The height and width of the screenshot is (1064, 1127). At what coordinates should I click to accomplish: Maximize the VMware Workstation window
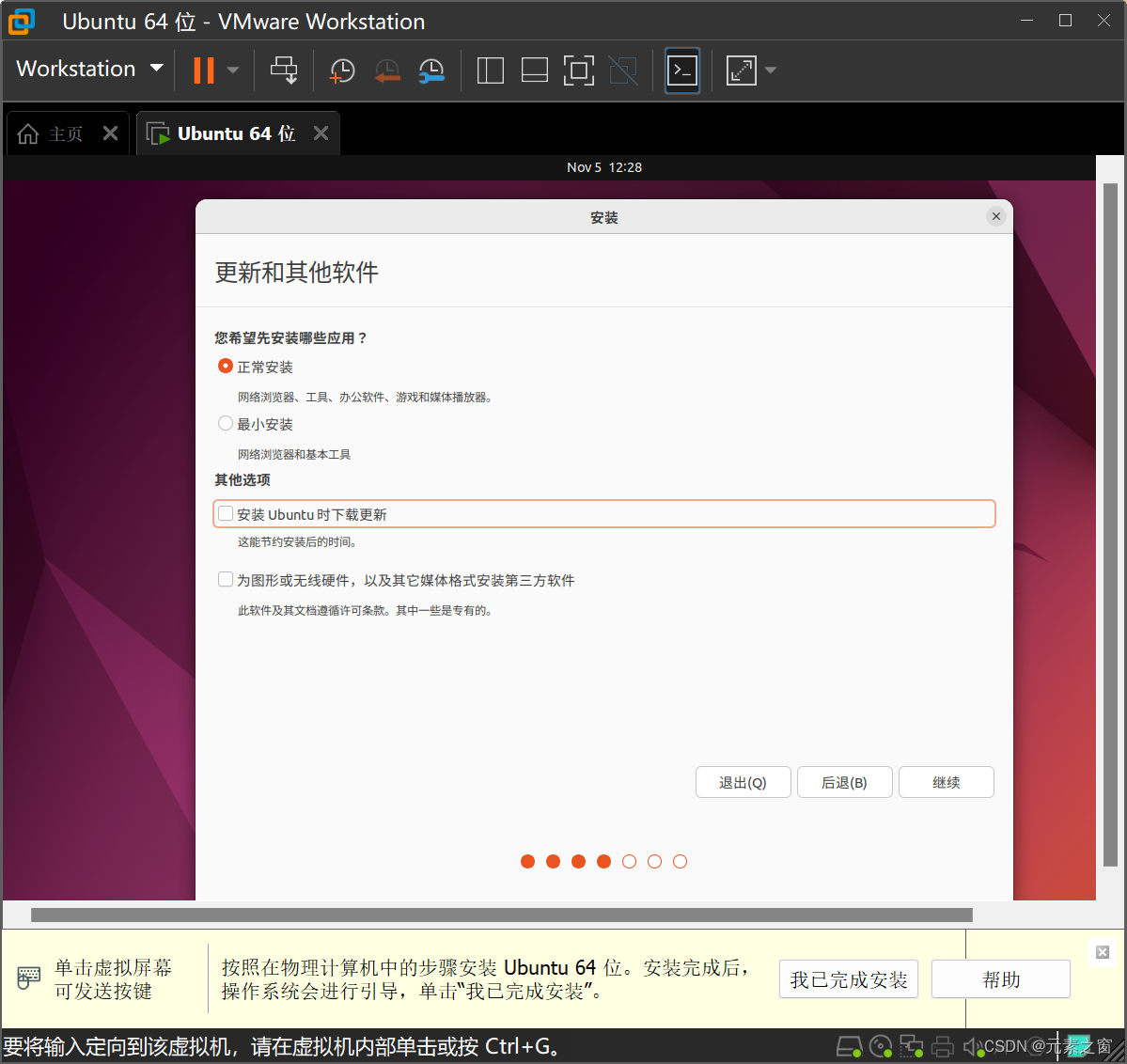(x=1065, y=20)
